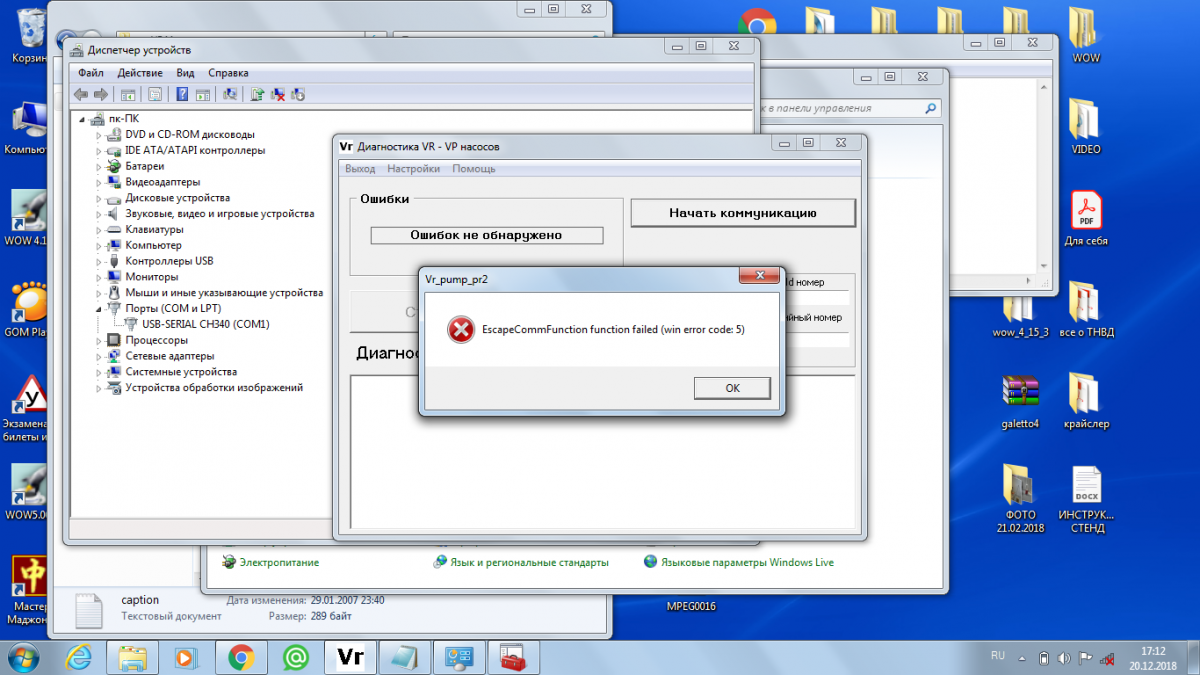Image resolution: width=1200 pixels, height=675 pixels.
Task: Click the control panel search box
Action: (848, 108)
